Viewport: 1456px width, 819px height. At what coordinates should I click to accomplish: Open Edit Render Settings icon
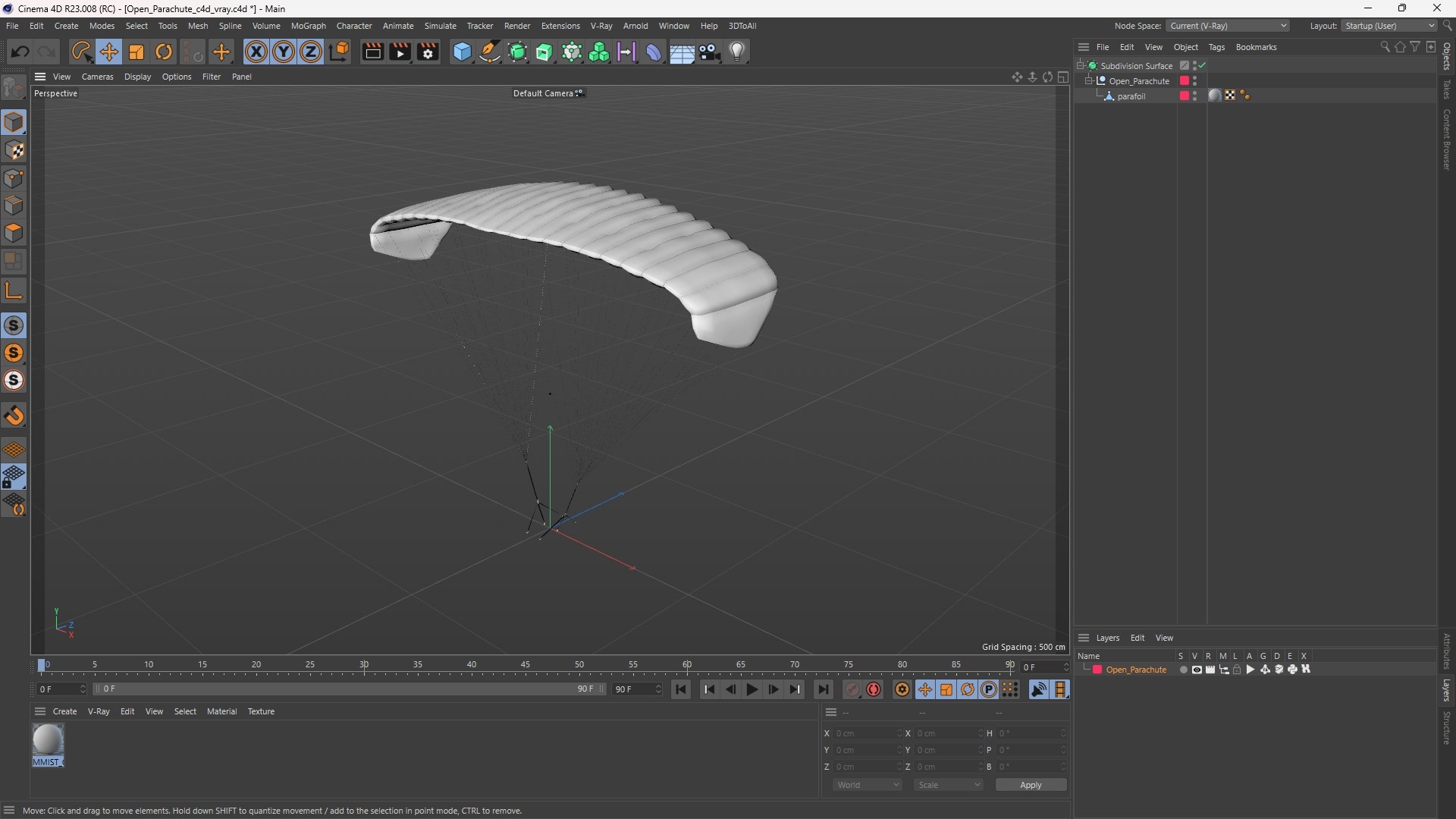(428, 52)
